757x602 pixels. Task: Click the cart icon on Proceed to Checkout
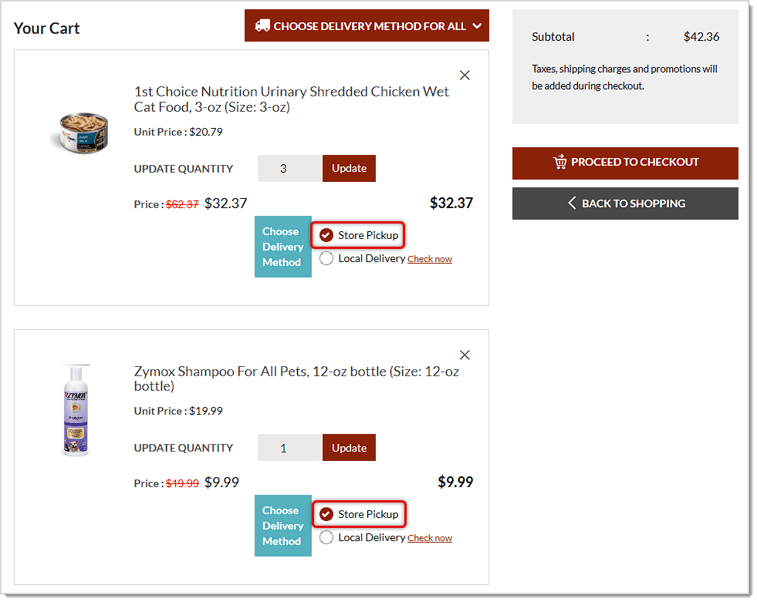[x=560, y=162]
